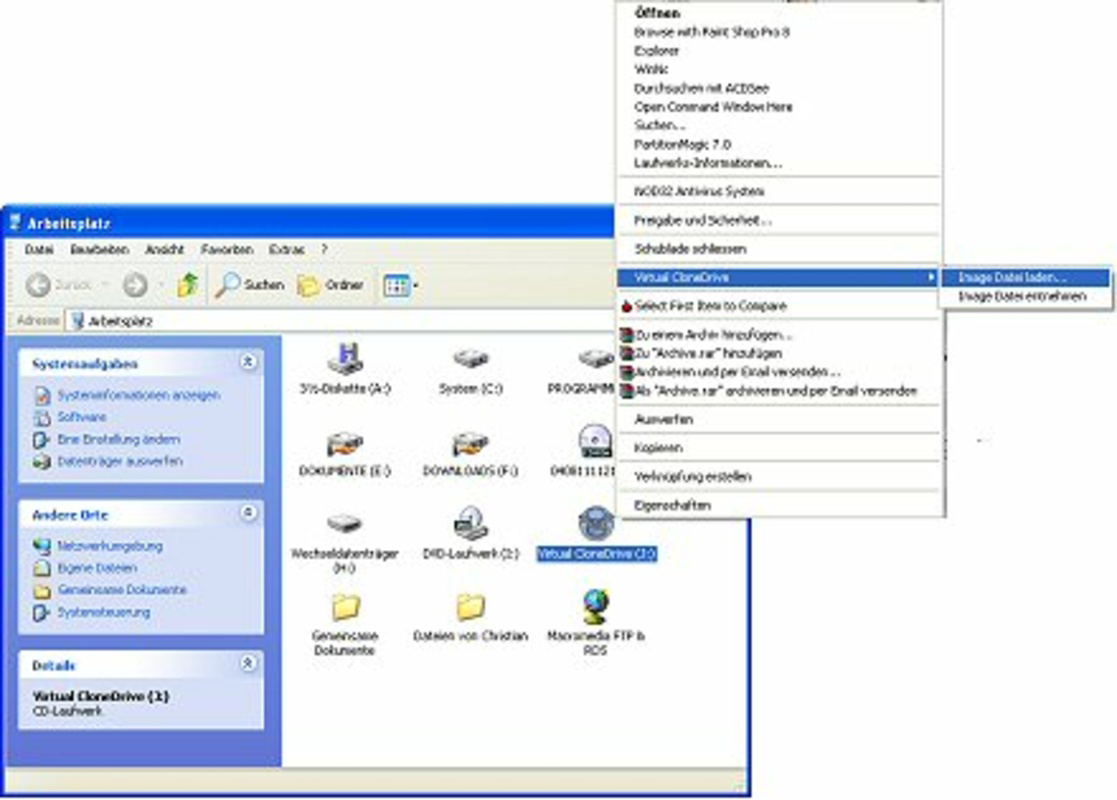Image resolution: width=1117 pixels, height=800 pixels.
Task: Click the Ordner toolbar icon
Action: [x=320, y=284]
